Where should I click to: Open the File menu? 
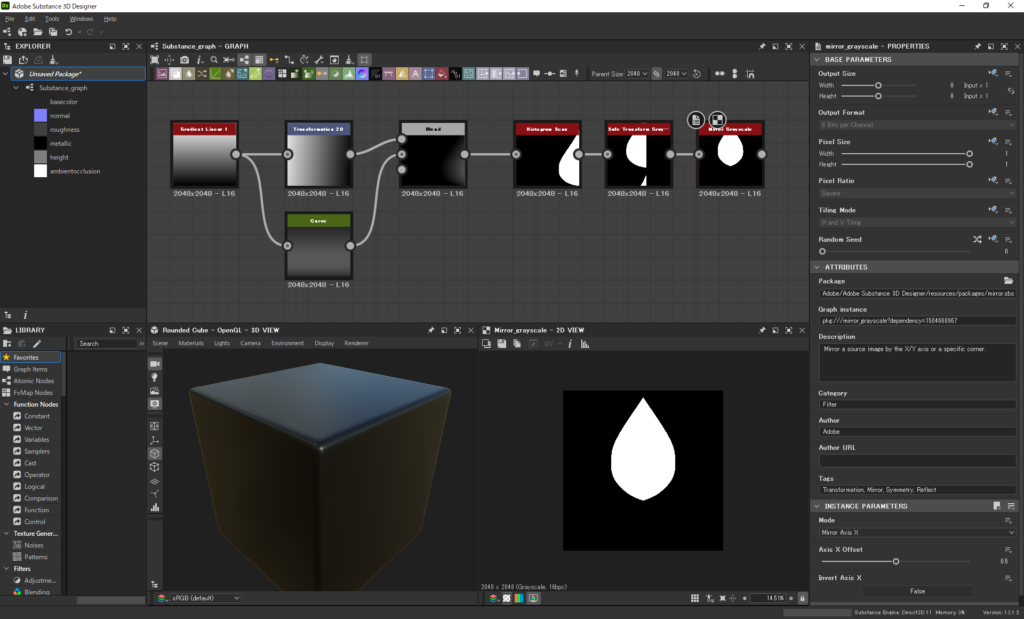coord(10,19)
